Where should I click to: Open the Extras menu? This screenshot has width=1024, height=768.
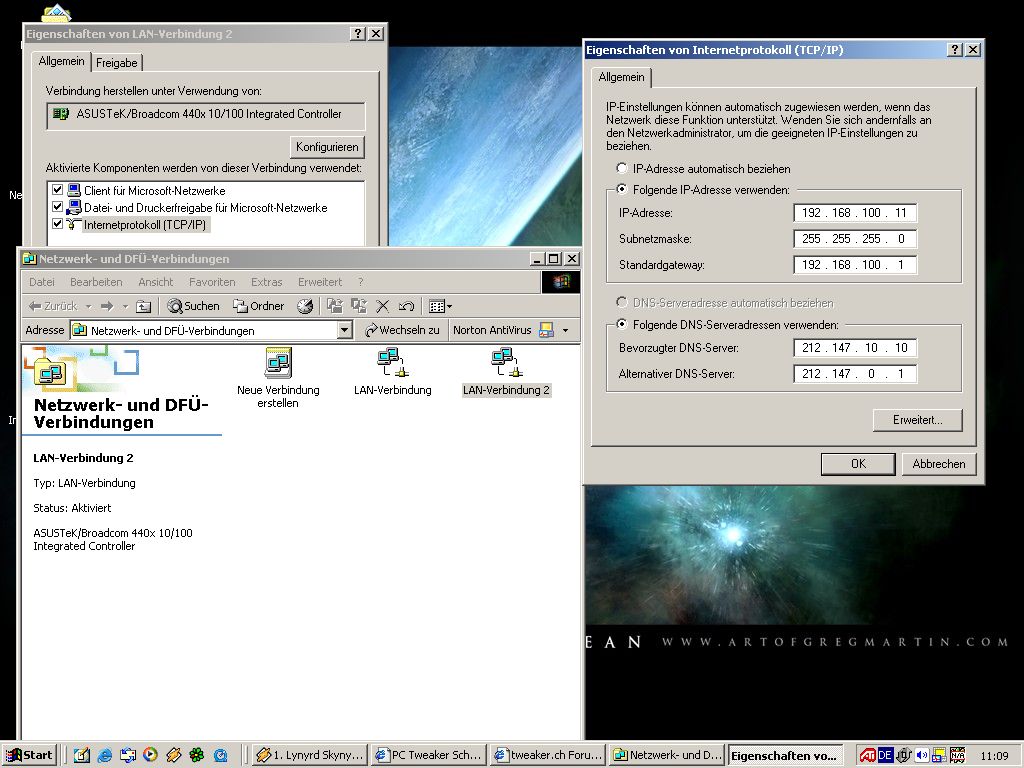click(266, 282)
